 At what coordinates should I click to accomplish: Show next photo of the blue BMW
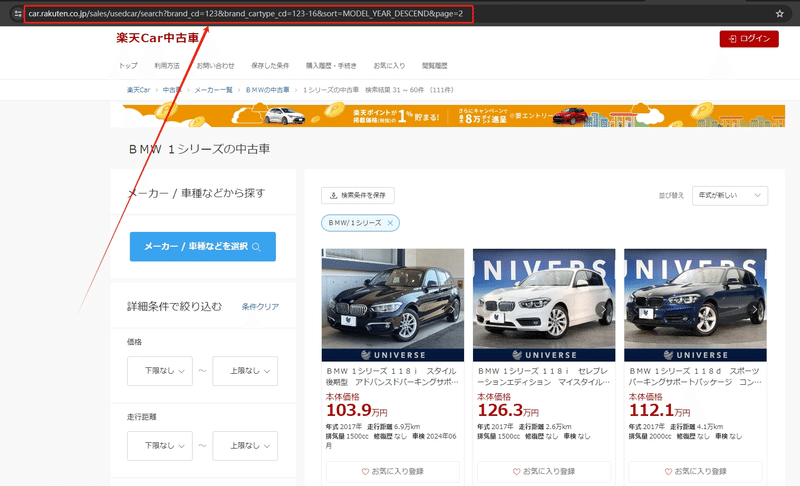755,309
